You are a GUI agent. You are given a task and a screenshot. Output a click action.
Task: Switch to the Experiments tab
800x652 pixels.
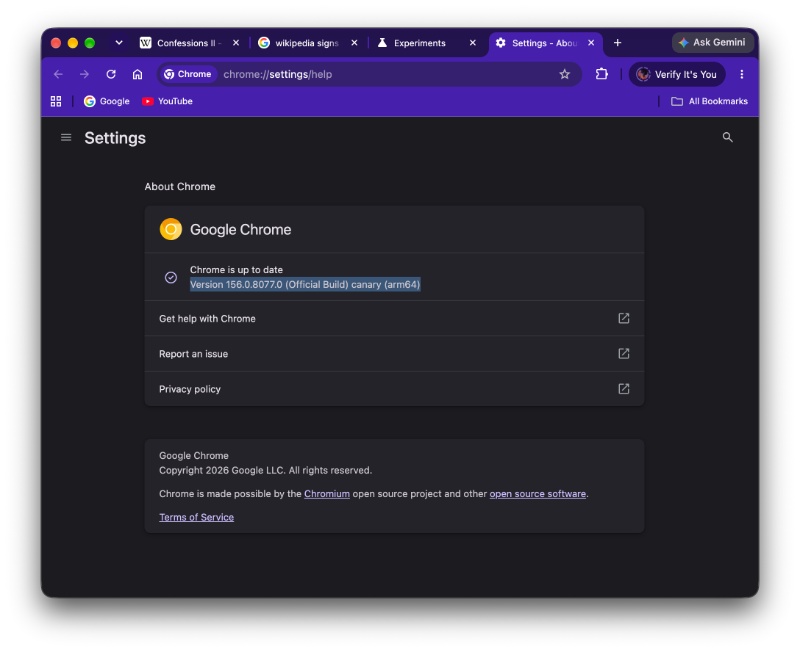[418, 43]
